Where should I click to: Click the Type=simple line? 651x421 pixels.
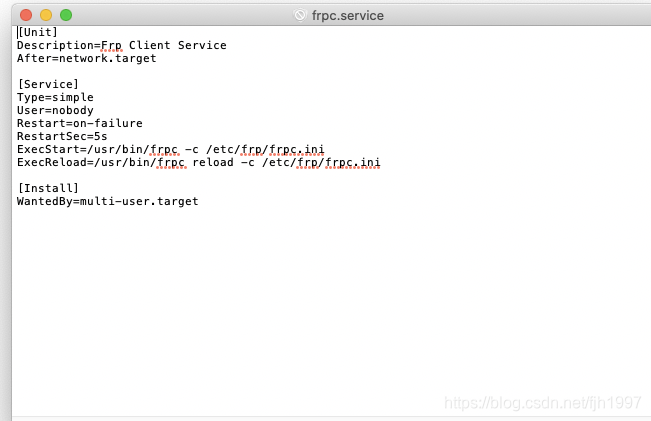pyautogui.click(x=55, y=97)
